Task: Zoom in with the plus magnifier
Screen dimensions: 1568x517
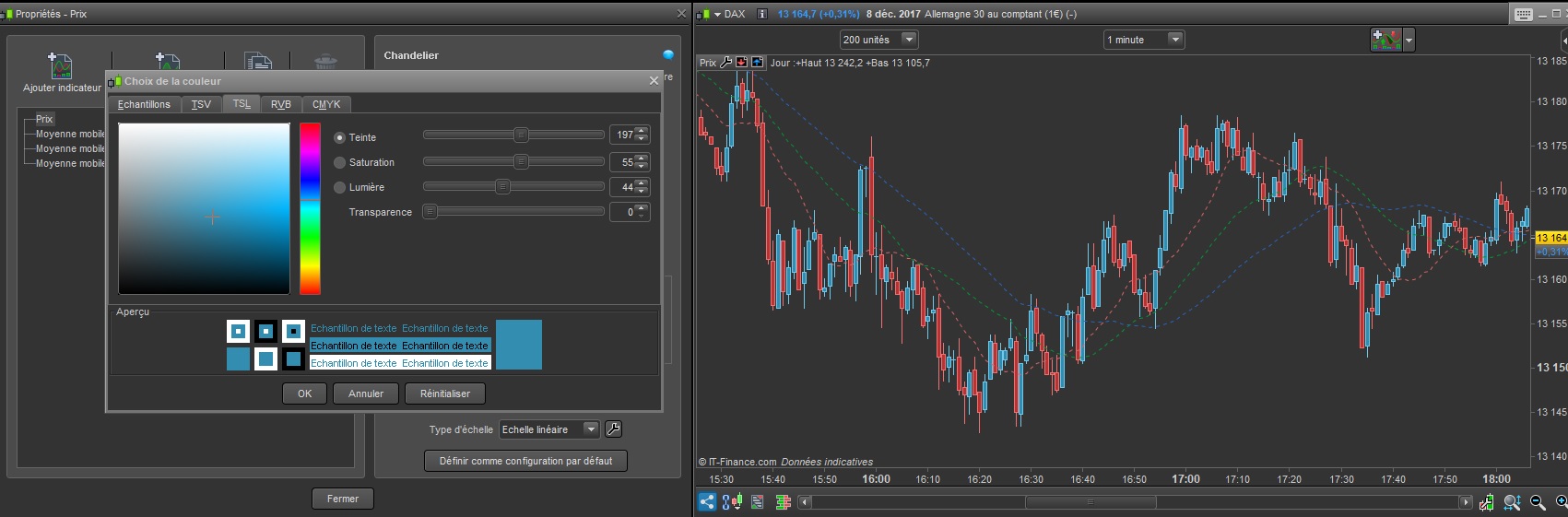Action: tap(1561, 502)
